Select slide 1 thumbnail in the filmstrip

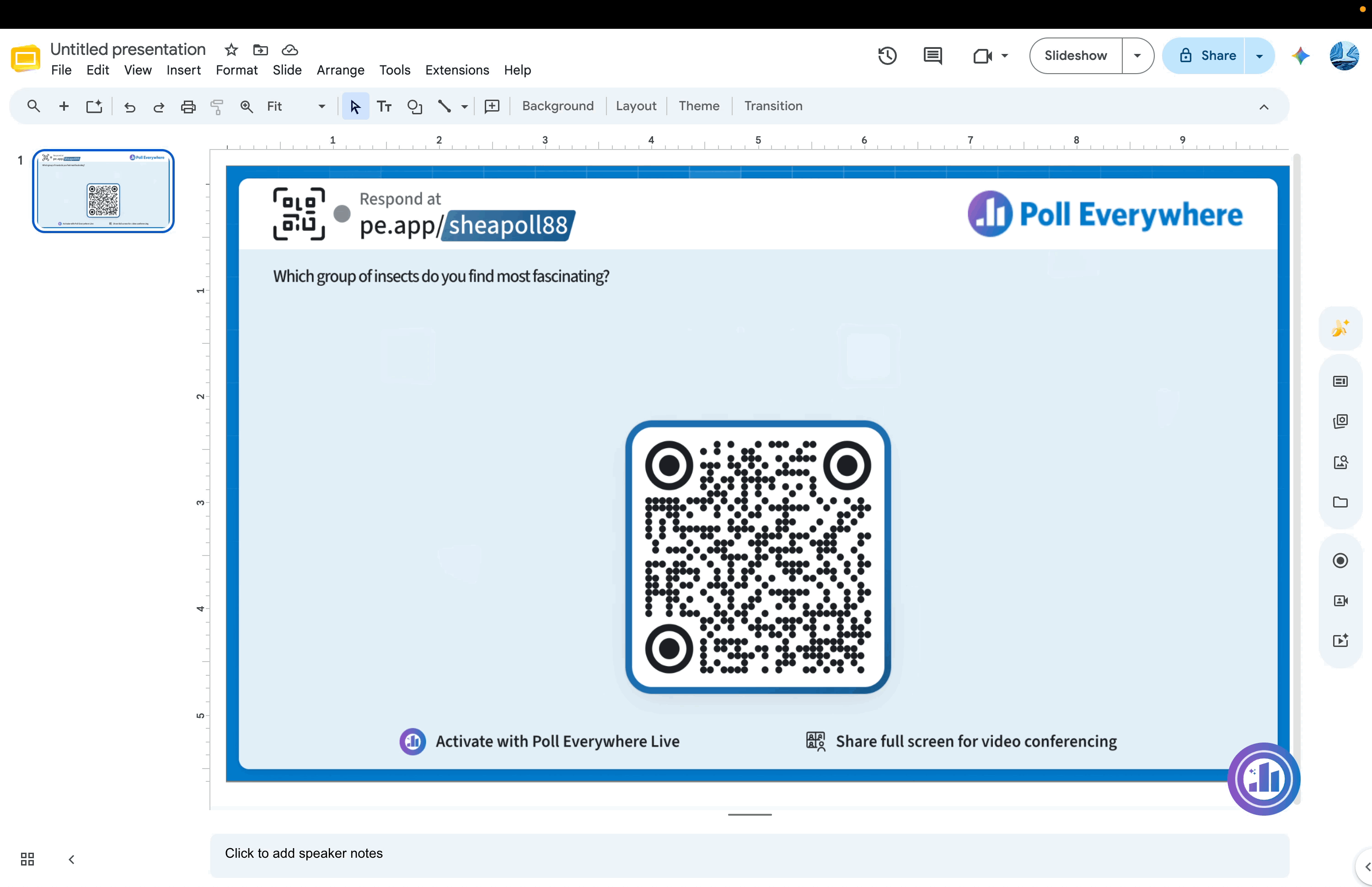[x=103, y=191]
